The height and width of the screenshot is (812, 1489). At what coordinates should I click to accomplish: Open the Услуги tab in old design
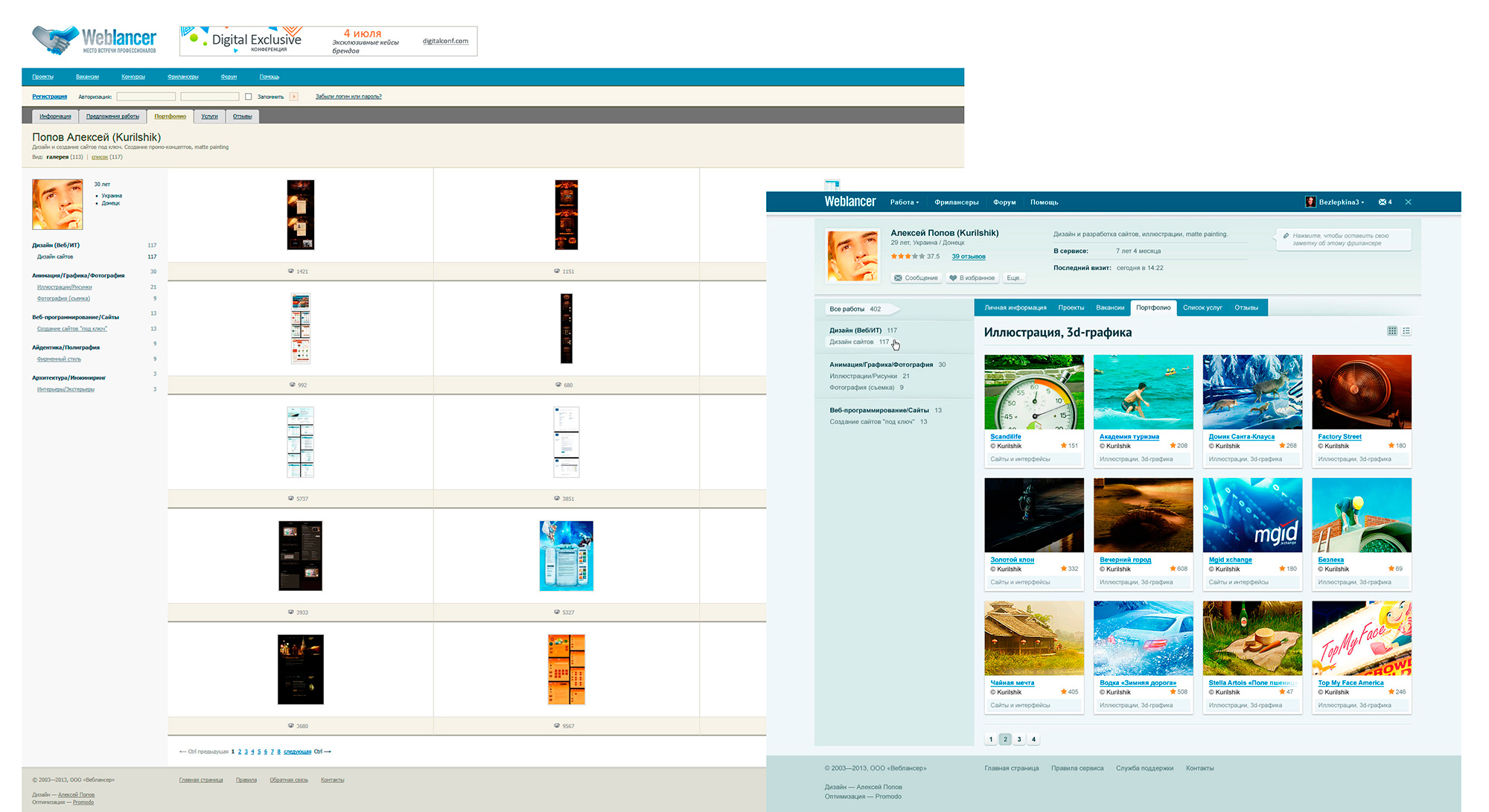(209, 116)
